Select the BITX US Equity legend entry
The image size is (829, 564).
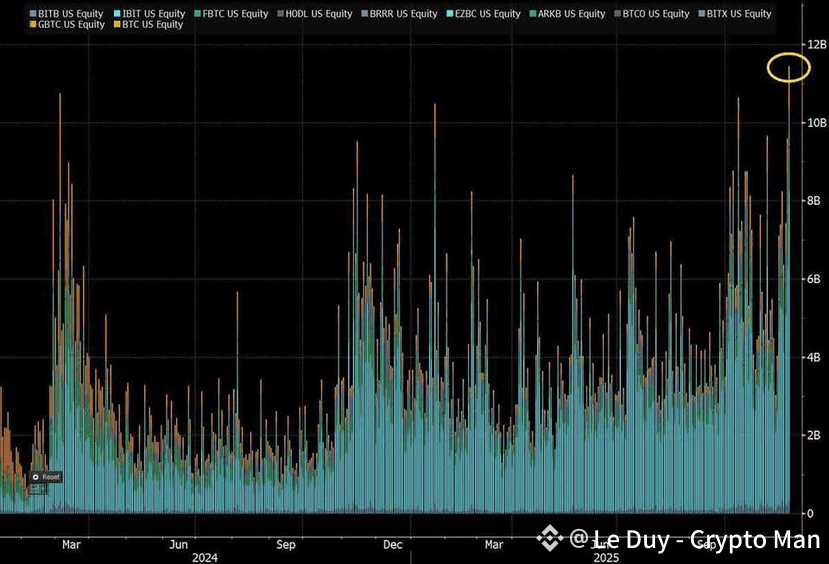coord(735,14)
